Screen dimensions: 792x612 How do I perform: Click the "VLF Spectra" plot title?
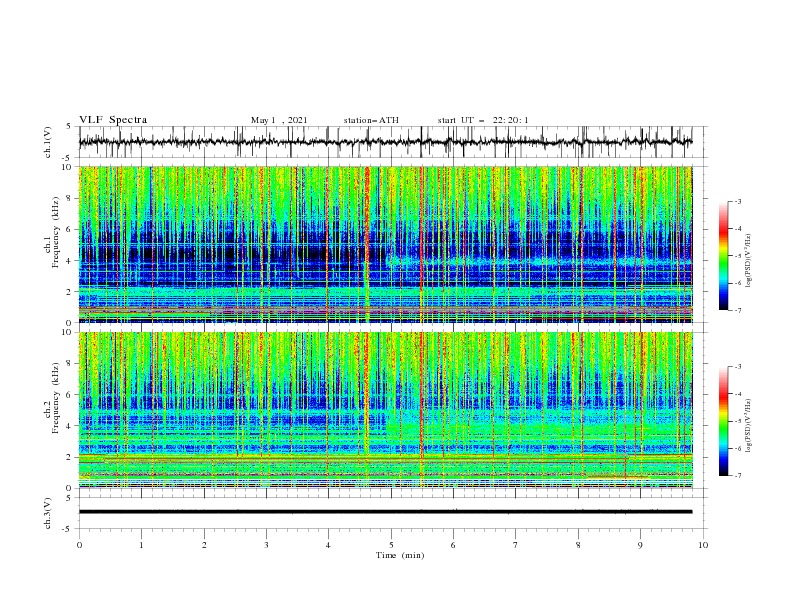113,120
